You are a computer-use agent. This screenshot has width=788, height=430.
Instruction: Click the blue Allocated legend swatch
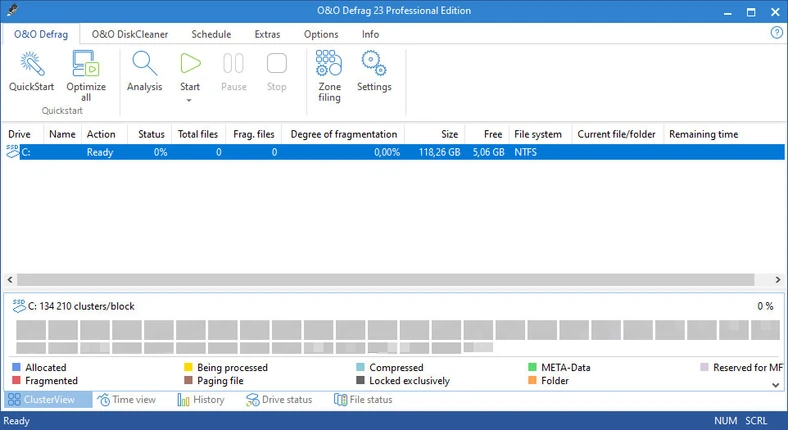click(x=16, y=367)
